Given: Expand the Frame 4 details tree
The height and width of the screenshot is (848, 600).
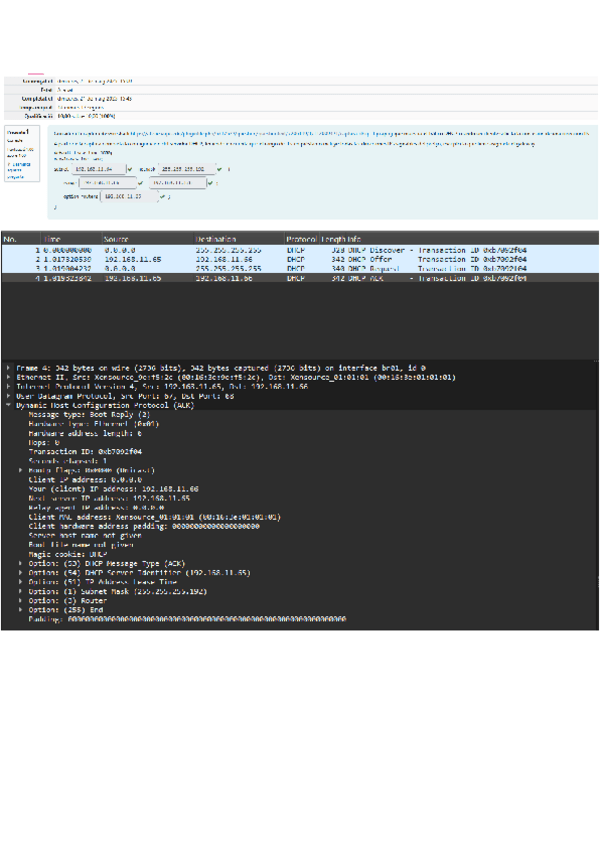Looking at the screenshot, I should (9, 369).
